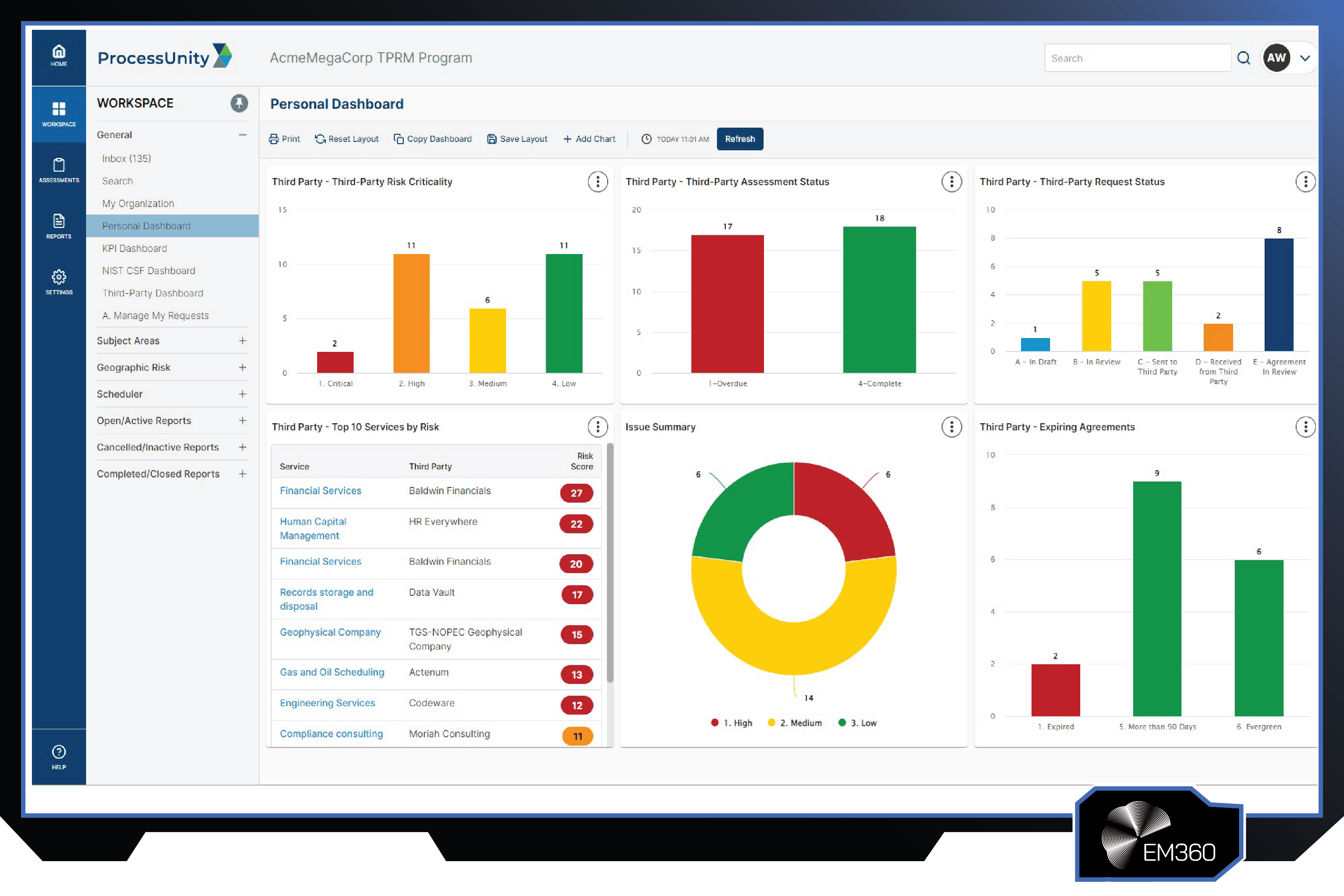Viewport: 1344px width, 896px height.
Task: Open Records storage and disposal link
Action: tap(326, 600)
